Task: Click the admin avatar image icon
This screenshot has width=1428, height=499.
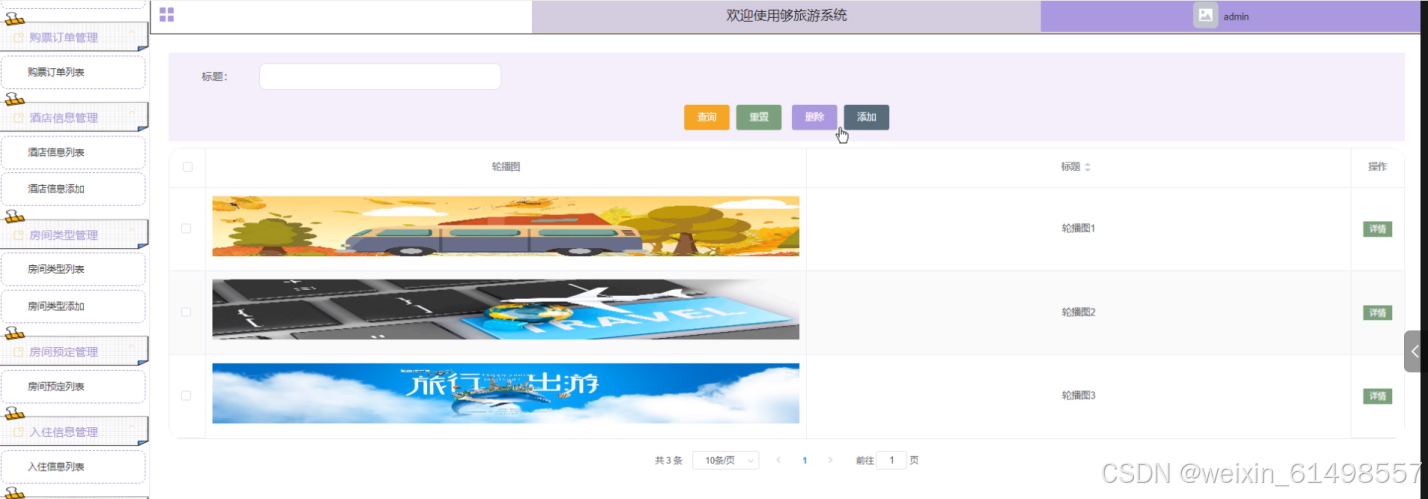Action: click(1206, 16)
